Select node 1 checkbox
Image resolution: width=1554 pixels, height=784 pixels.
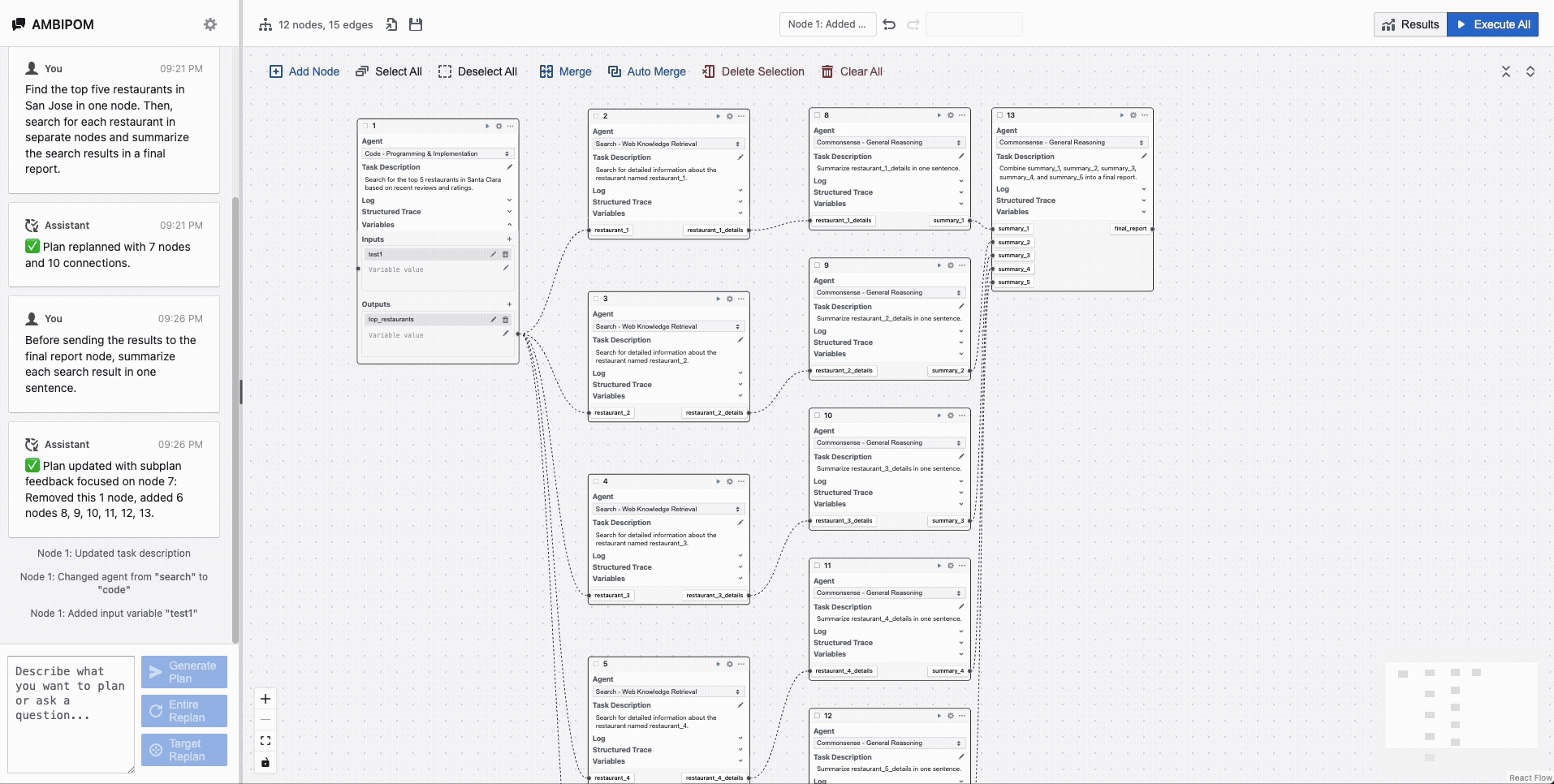(x=365, y=126)
